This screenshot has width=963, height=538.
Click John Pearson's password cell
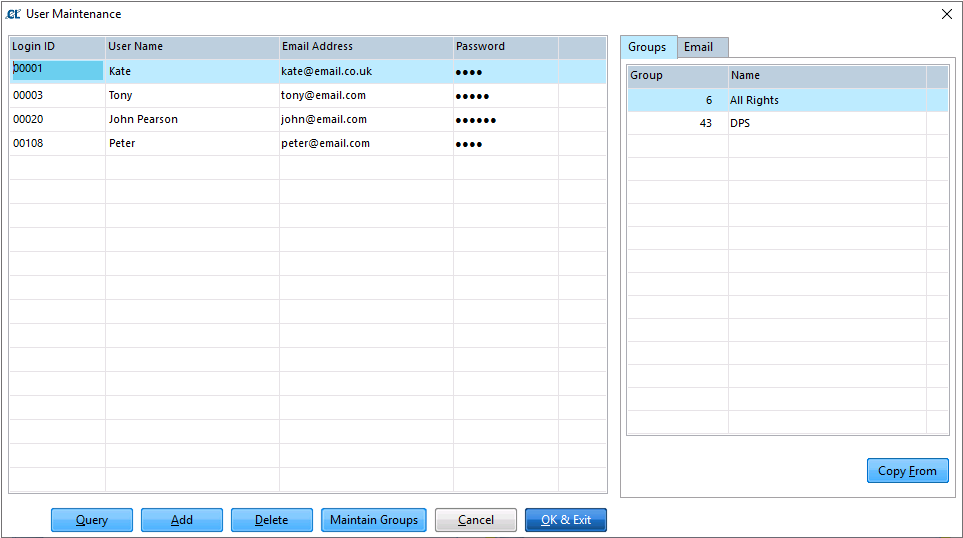[505, 120]
